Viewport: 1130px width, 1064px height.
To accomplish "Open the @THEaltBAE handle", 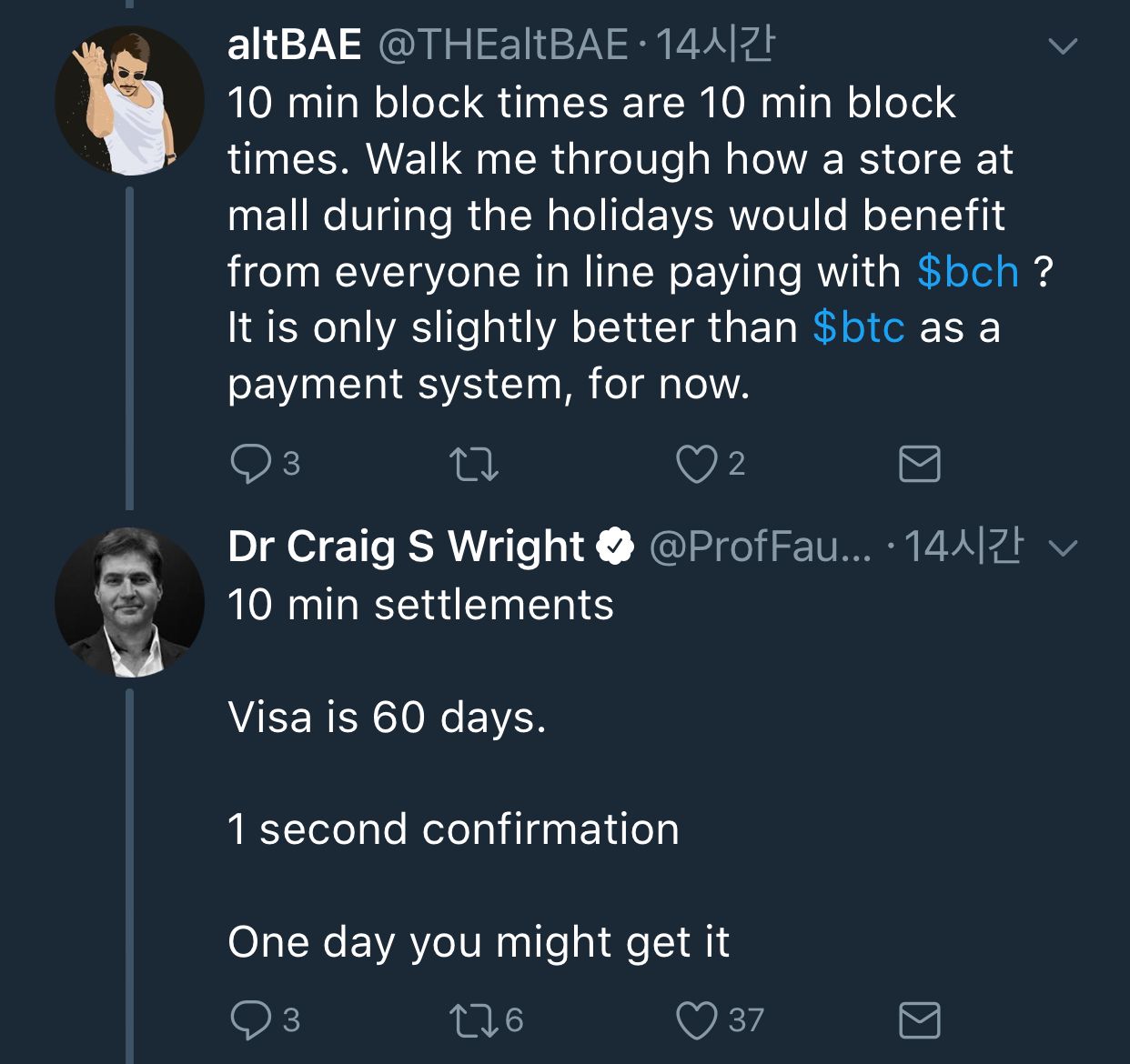I will tap(502, 45).
